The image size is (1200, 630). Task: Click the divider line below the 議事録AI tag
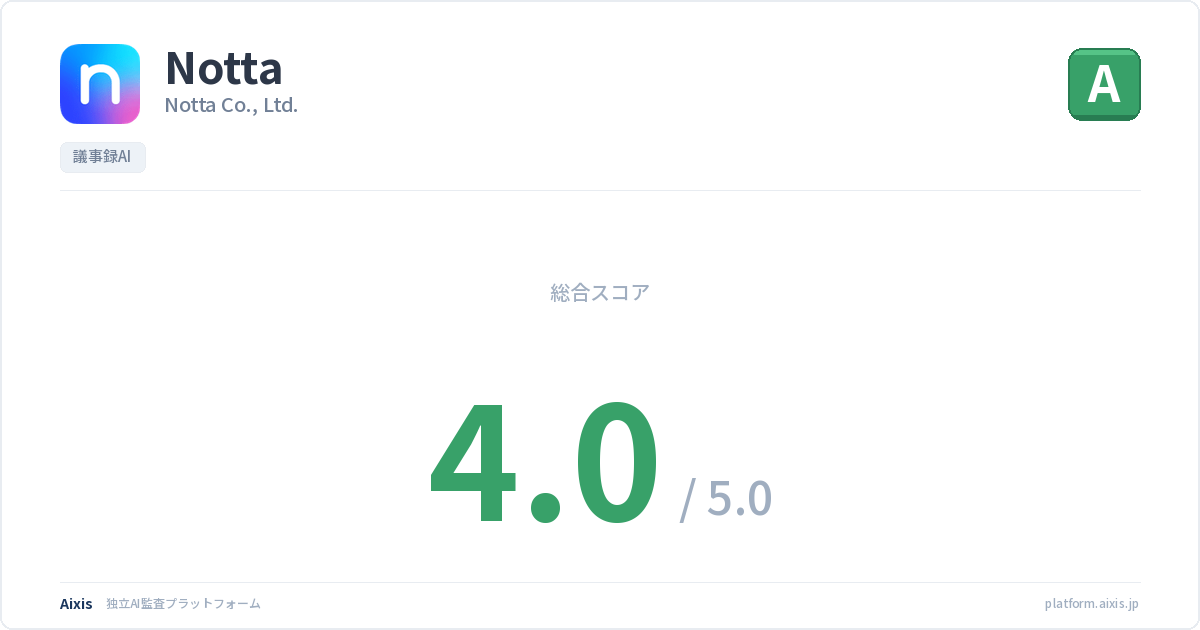600,190
